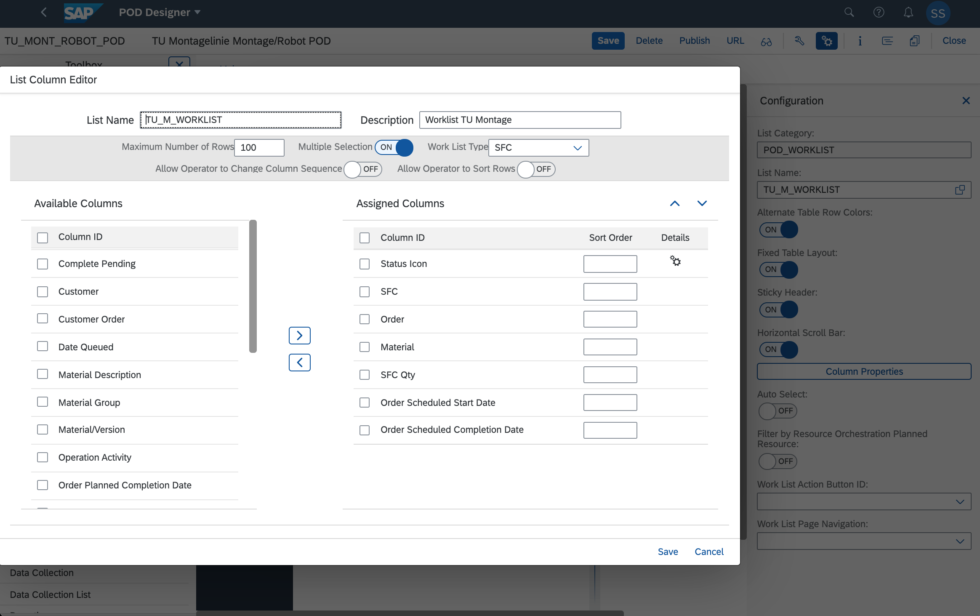Open the search icon in the header

(848, 13)
